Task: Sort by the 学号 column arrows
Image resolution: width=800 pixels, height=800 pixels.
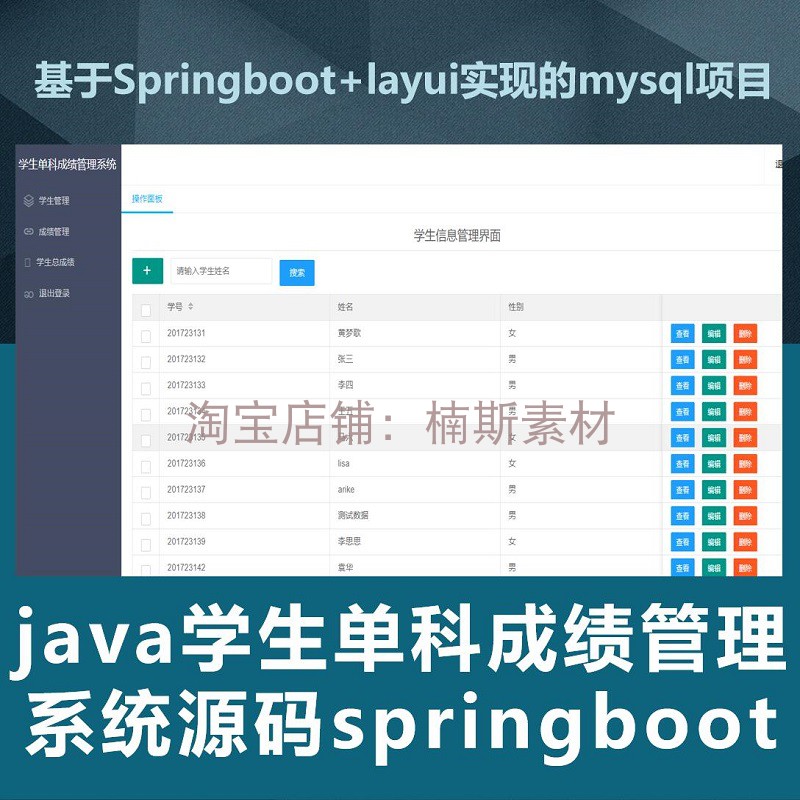Action: point(191,306)
